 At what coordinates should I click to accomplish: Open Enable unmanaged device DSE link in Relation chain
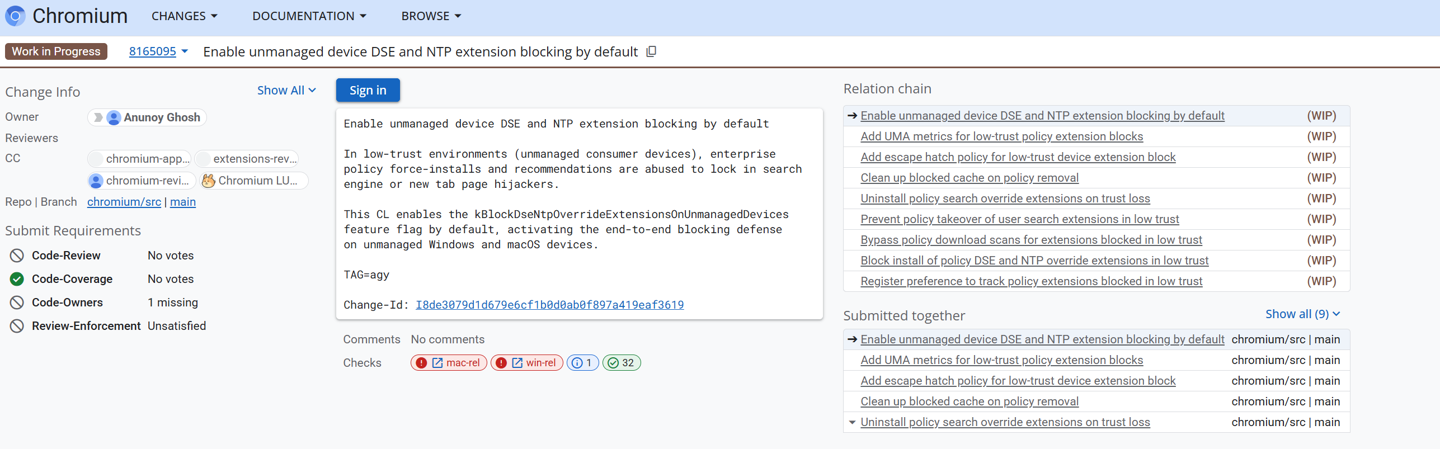tap(1042, 116)
